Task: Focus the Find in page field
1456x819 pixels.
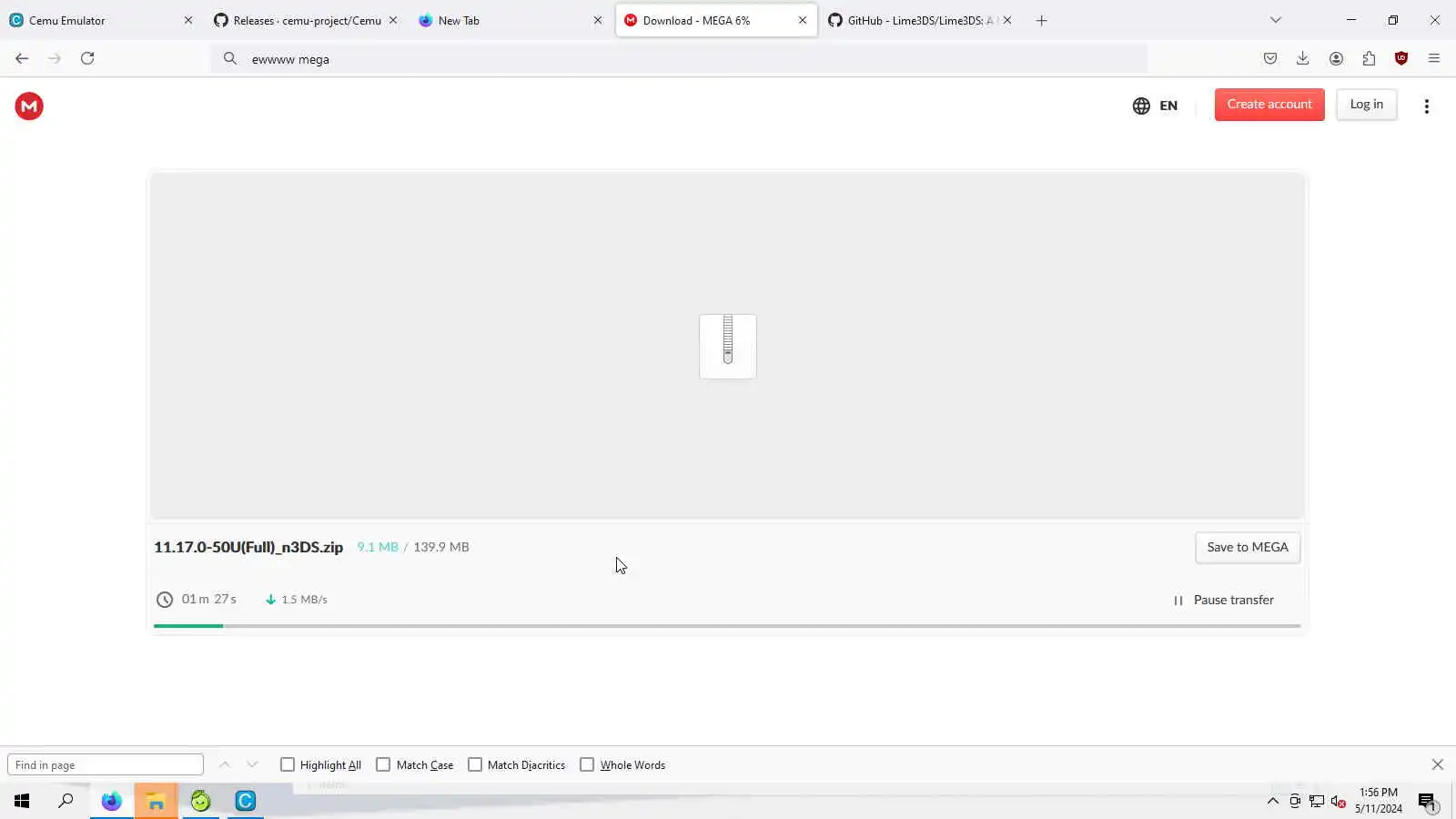Action: [x=106, y=765]
